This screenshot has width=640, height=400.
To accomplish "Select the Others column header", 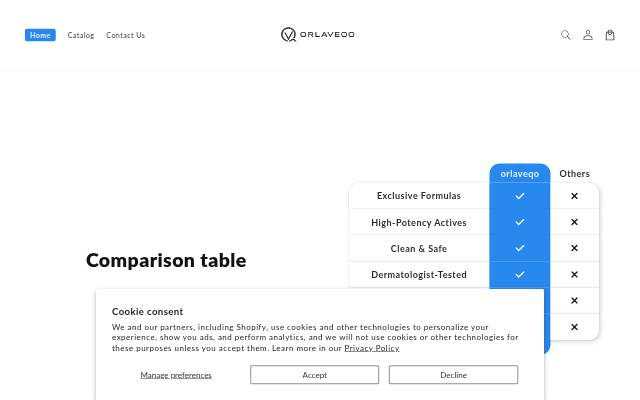I will click(574, 173).
